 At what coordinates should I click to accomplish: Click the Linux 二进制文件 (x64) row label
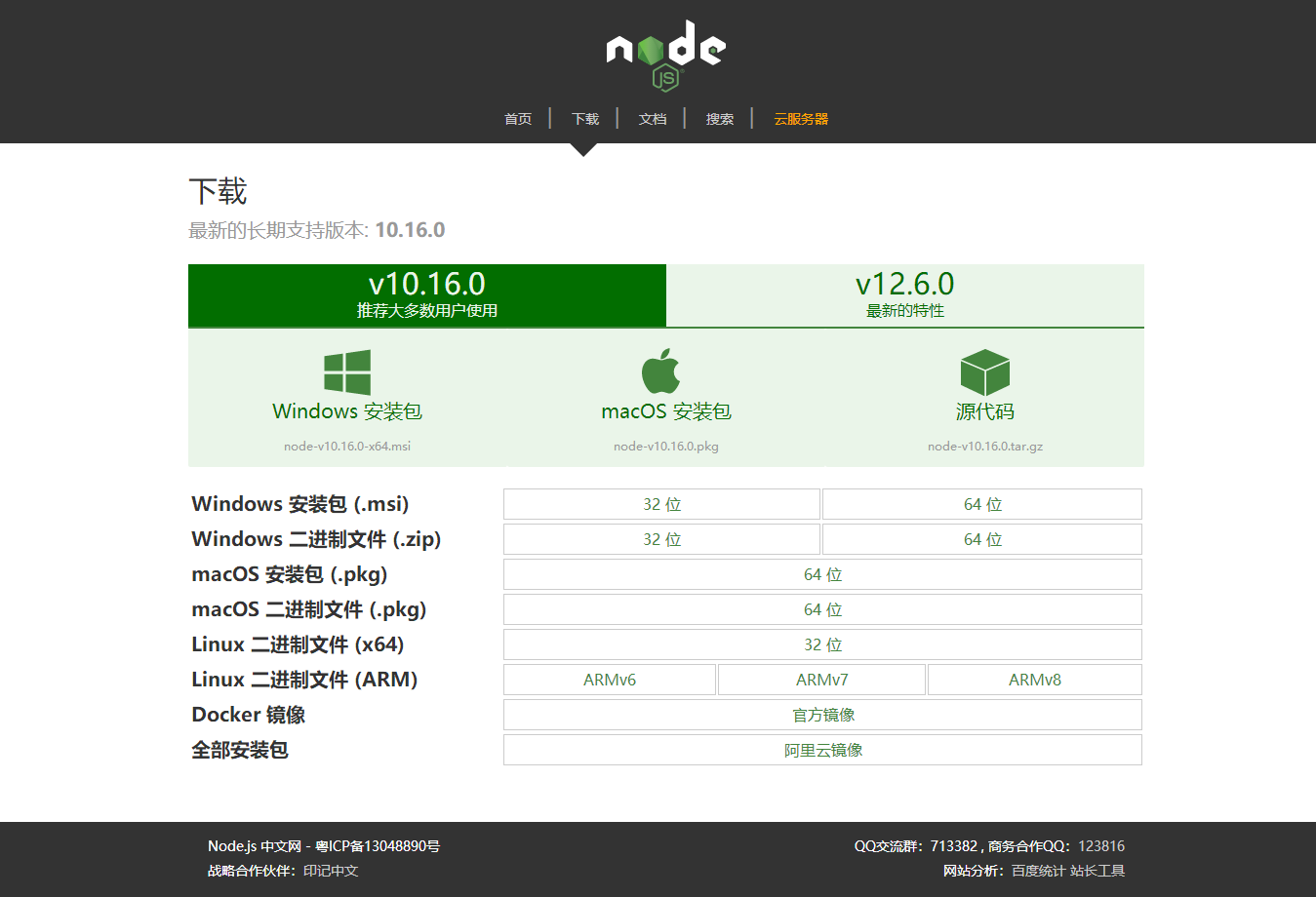[x=298, y=644]
